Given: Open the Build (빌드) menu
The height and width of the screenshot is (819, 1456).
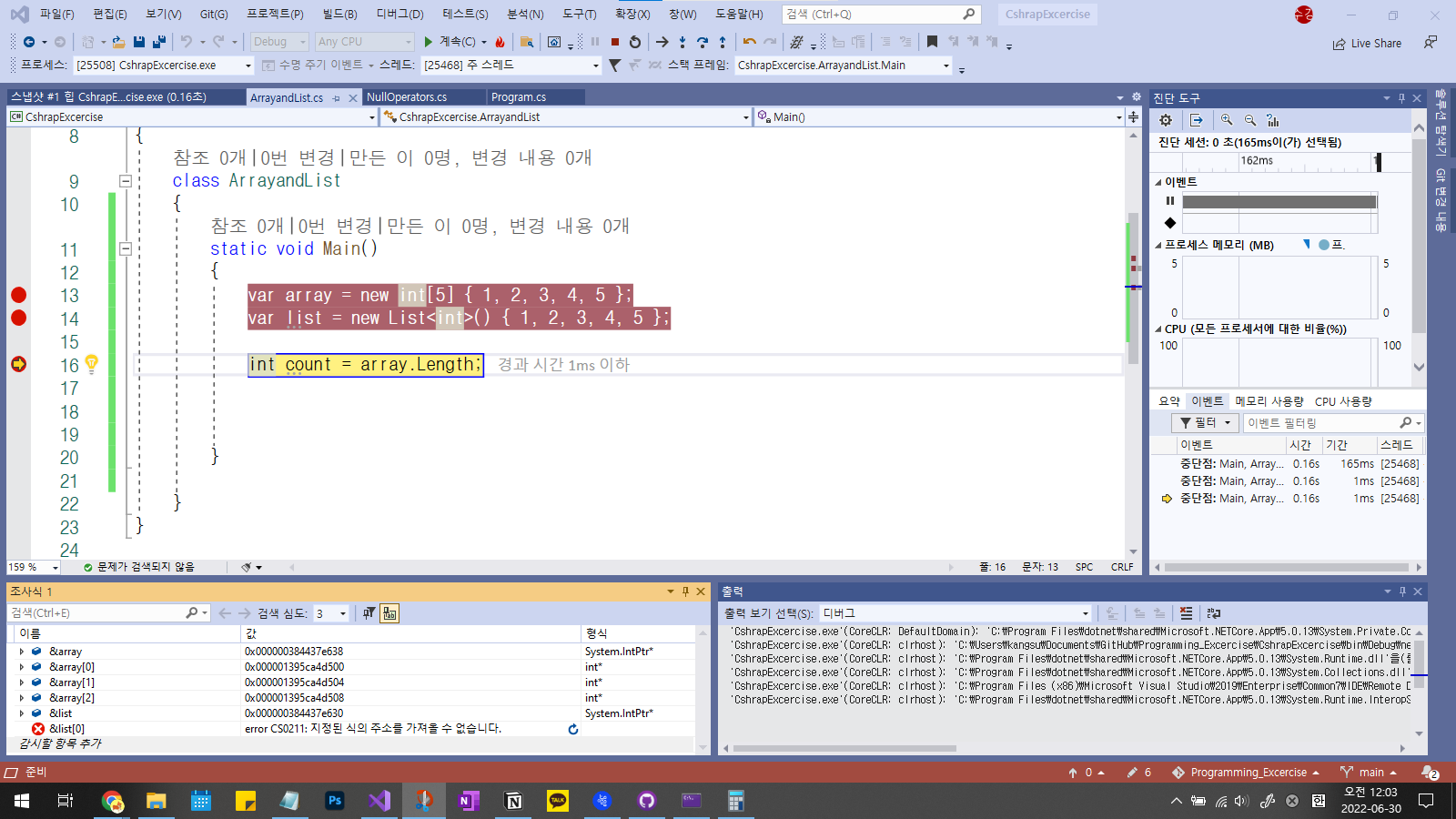Looking at the screenshot, I should coord(339,15).
